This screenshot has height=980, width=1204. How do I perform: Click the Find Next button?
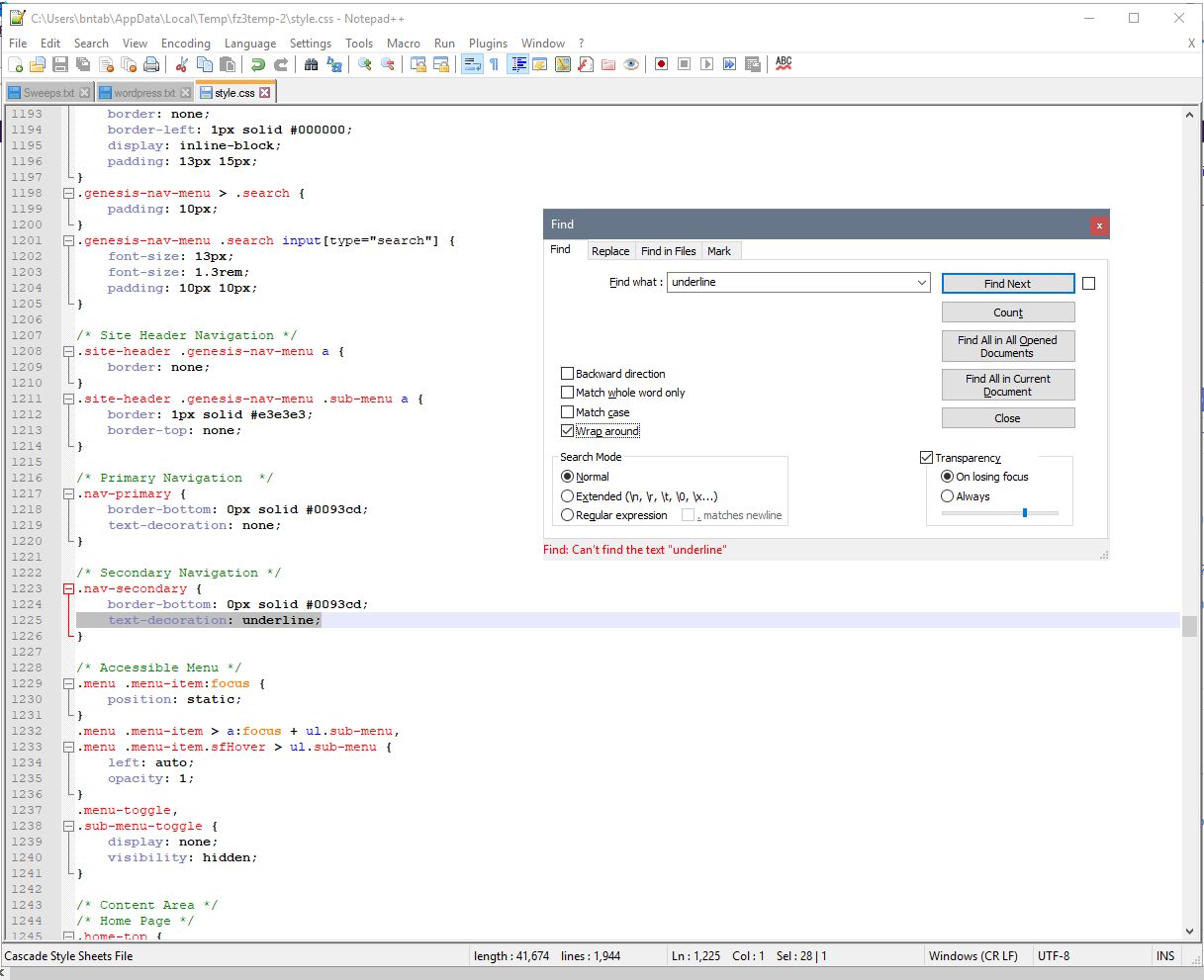(1007, 284)
